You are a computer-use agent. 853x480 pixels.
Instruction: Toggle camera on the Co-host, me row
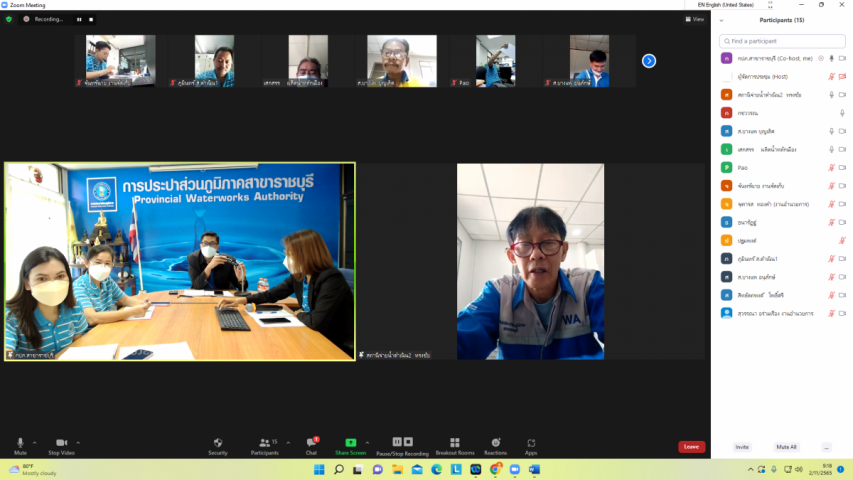point(842,58)
